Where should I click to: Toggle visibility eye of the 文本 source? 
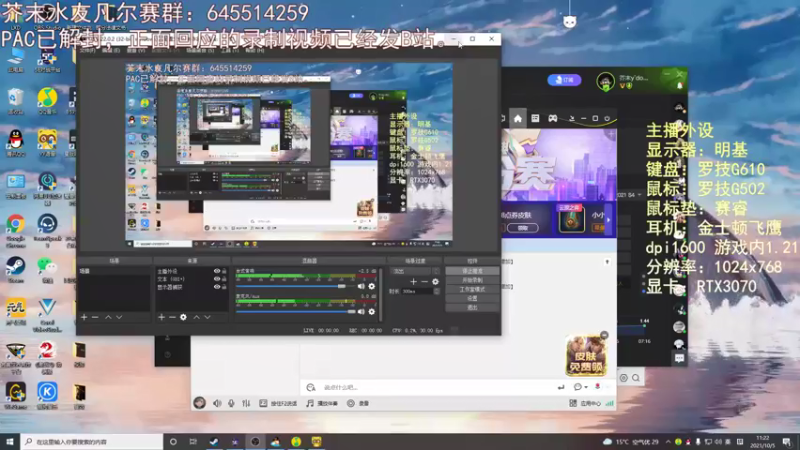click(x=217, y=279)
